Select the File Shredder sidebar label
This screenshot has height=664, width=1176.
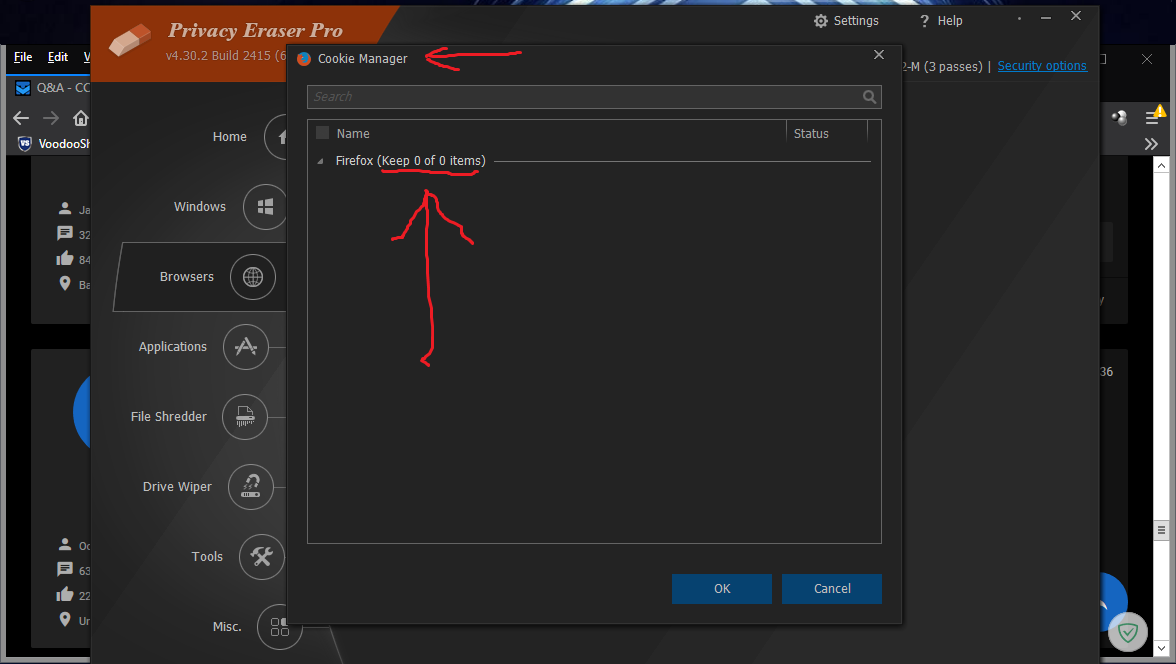[169, 416]
